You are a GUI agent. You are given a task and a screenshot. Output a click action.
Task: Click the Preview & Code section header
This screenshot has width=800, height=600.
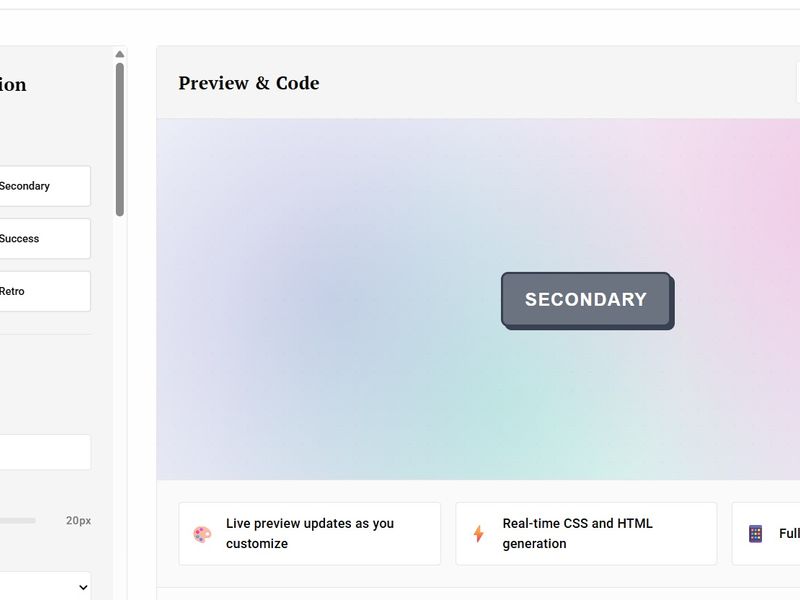point(249,83)
